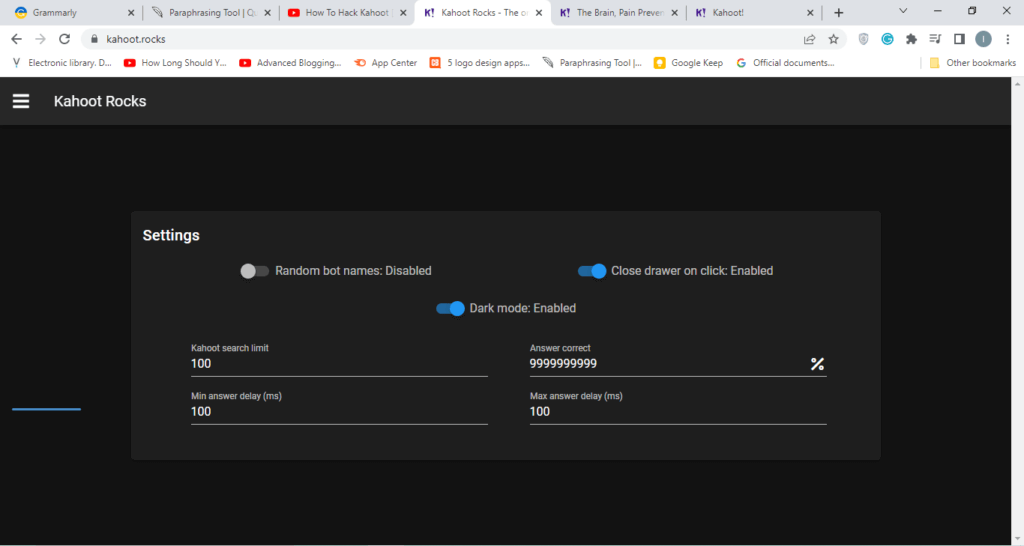
Task: Open the profile avatar menu
Action: [984, 39]
